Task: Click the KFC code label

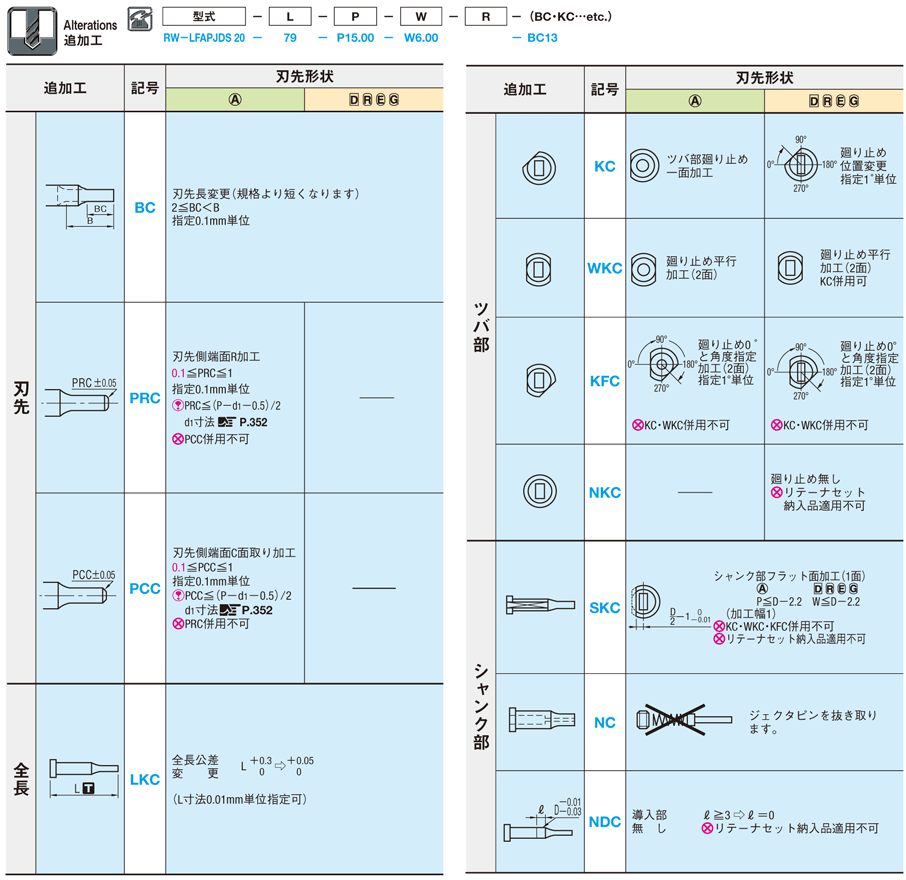Action: [605, 381]
